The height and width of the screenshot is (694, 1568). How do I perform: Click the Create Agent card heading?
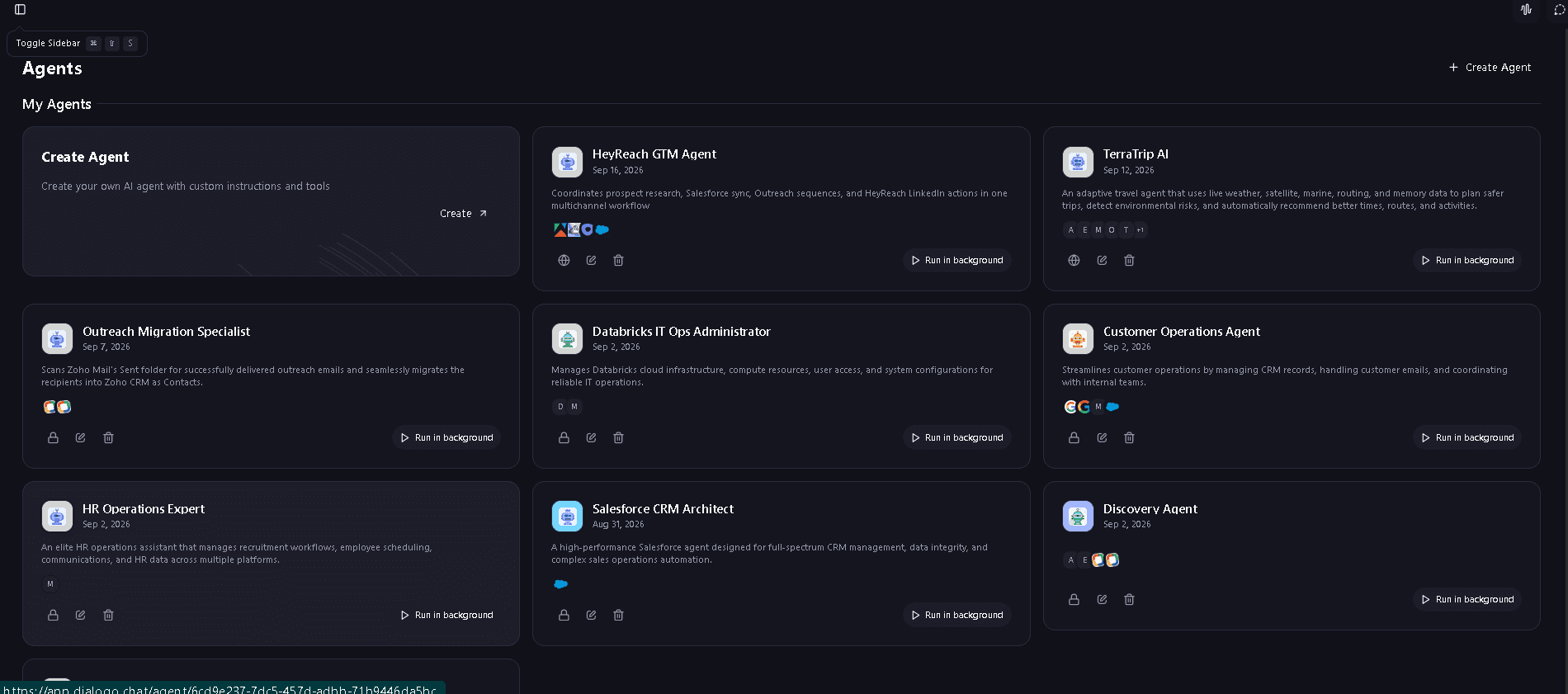coord(85,157)
